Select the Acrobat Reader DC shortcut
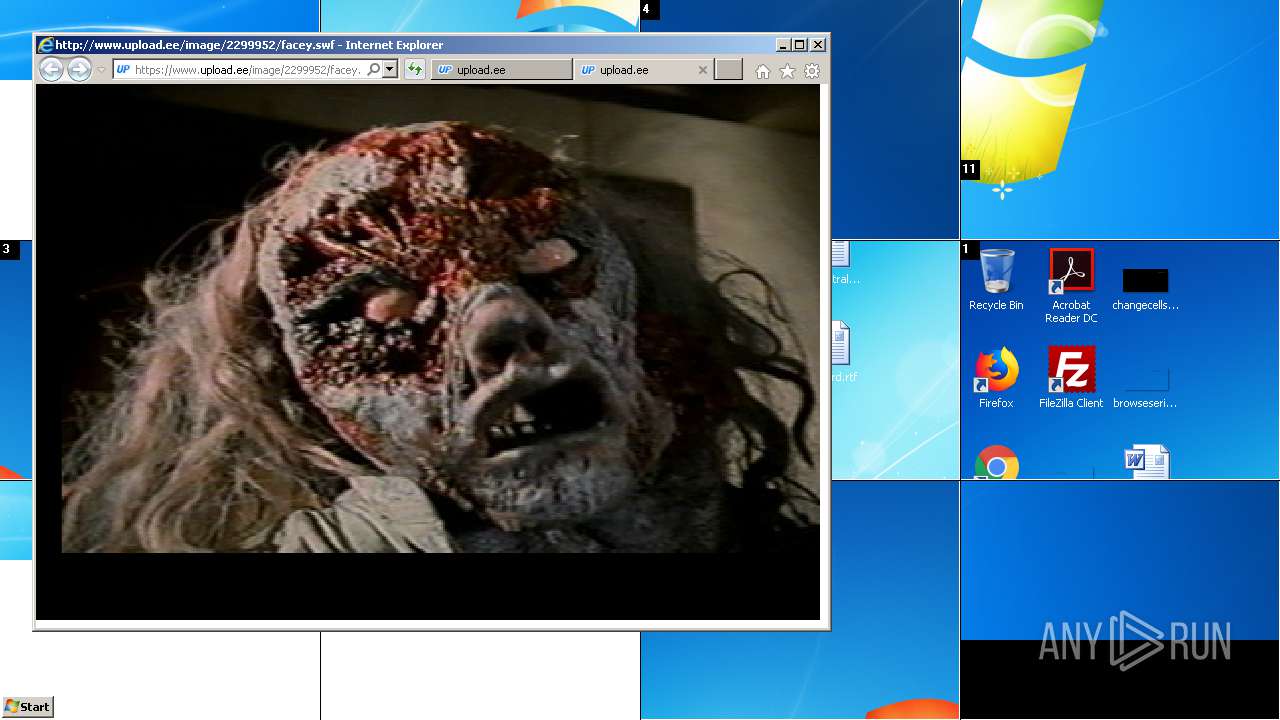The width and height of the screenshot is (1280, 720). [x=1071, y=286]
